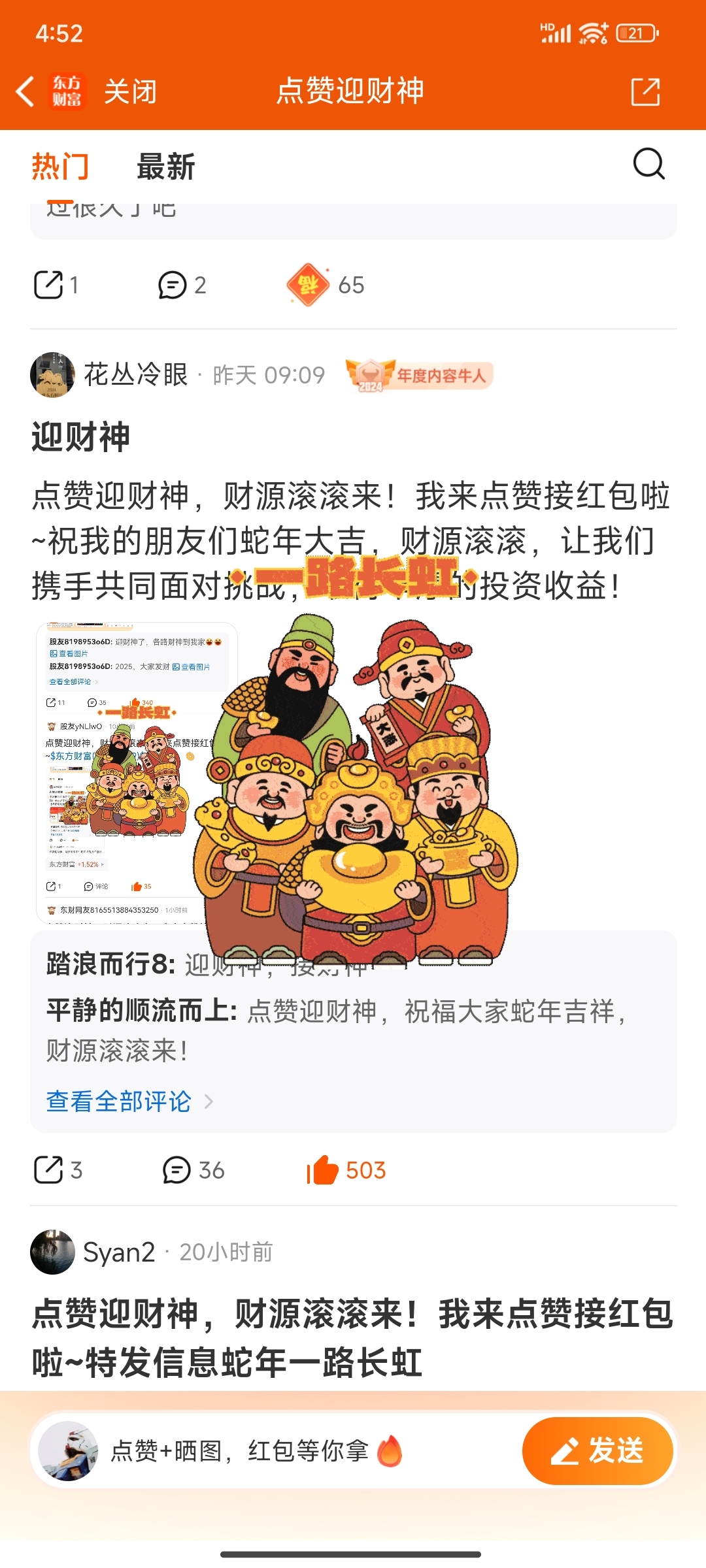Tap the 关闭 button
Image resolution: width=706 pixels, height=1568 pixels.
click(130, 91)
